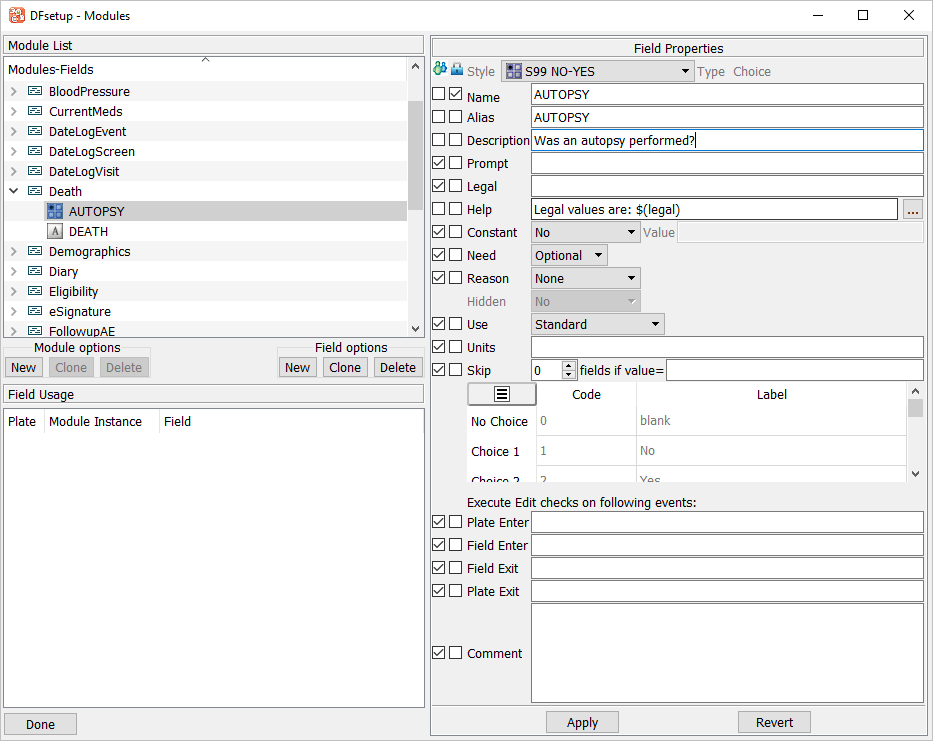Uncheck the first Plate Enter checkbox
The height and width of the screenshot is (741, 933).
tap(439, 522)
